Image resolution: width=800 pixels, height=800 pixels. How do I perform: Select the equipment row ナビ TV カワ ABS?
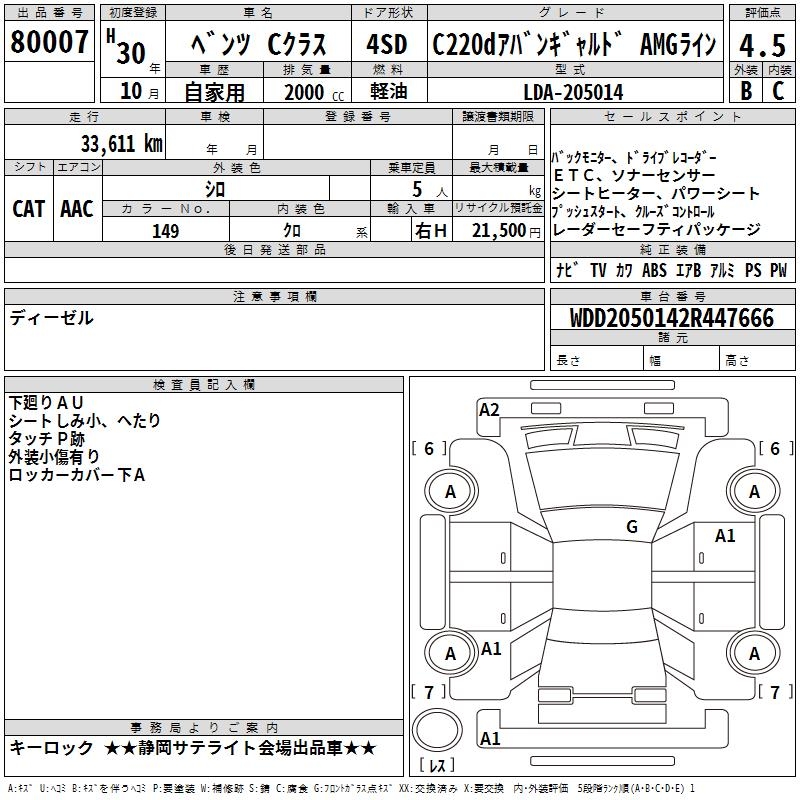pyautogui.click(x=672, y=270)
